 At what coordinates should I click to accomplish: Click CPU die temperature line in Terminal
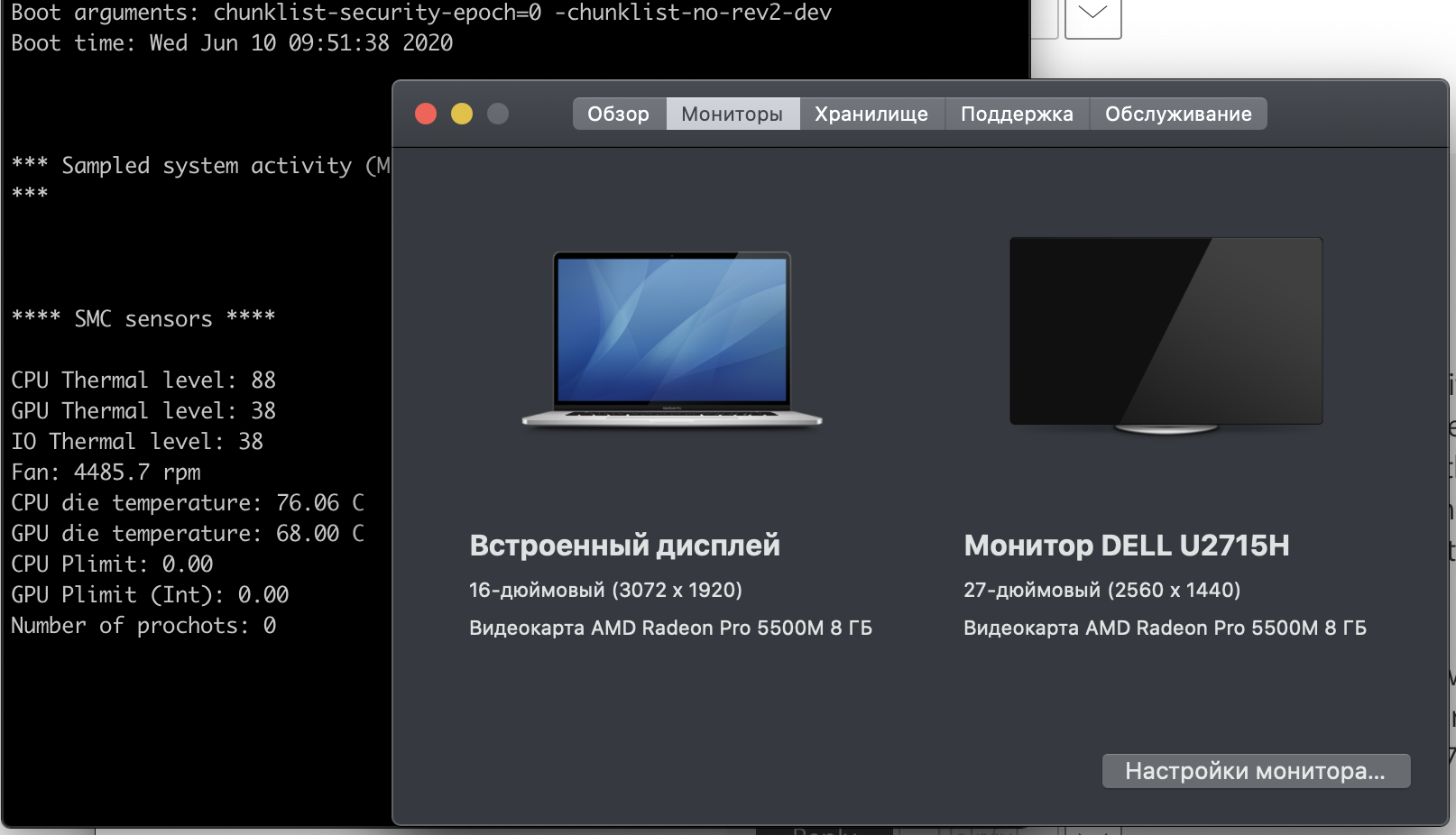[188, 502]
